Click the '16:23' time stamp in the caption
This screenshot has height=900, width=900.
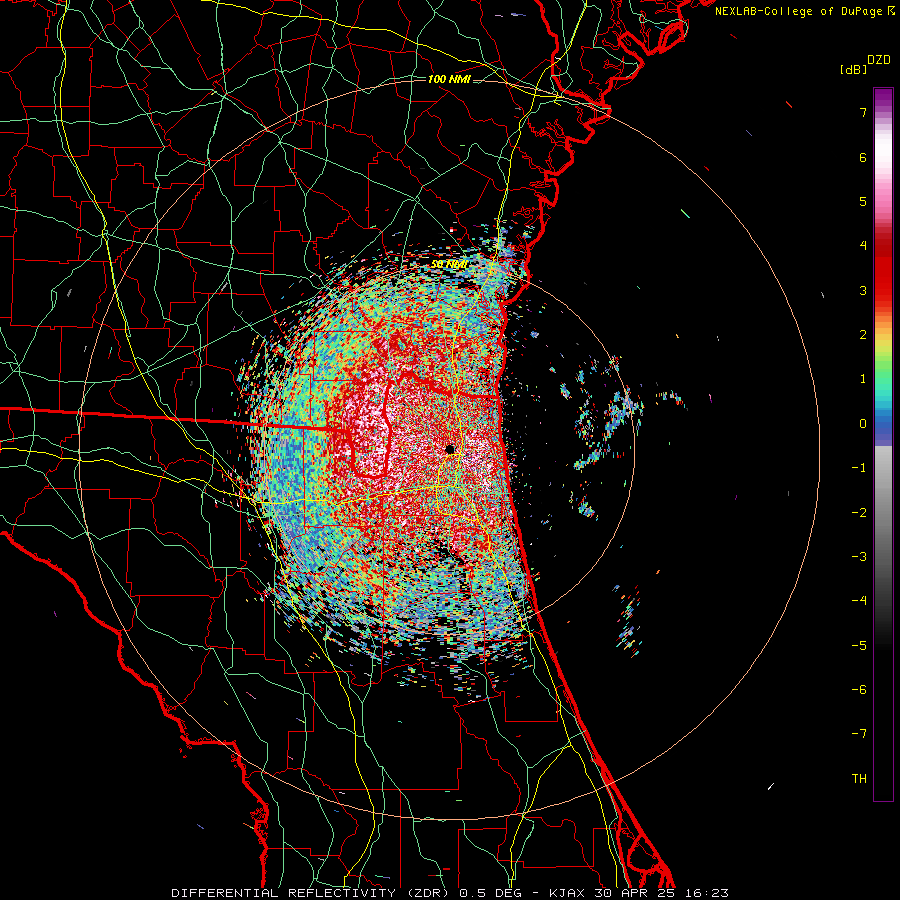click(709, 893)
